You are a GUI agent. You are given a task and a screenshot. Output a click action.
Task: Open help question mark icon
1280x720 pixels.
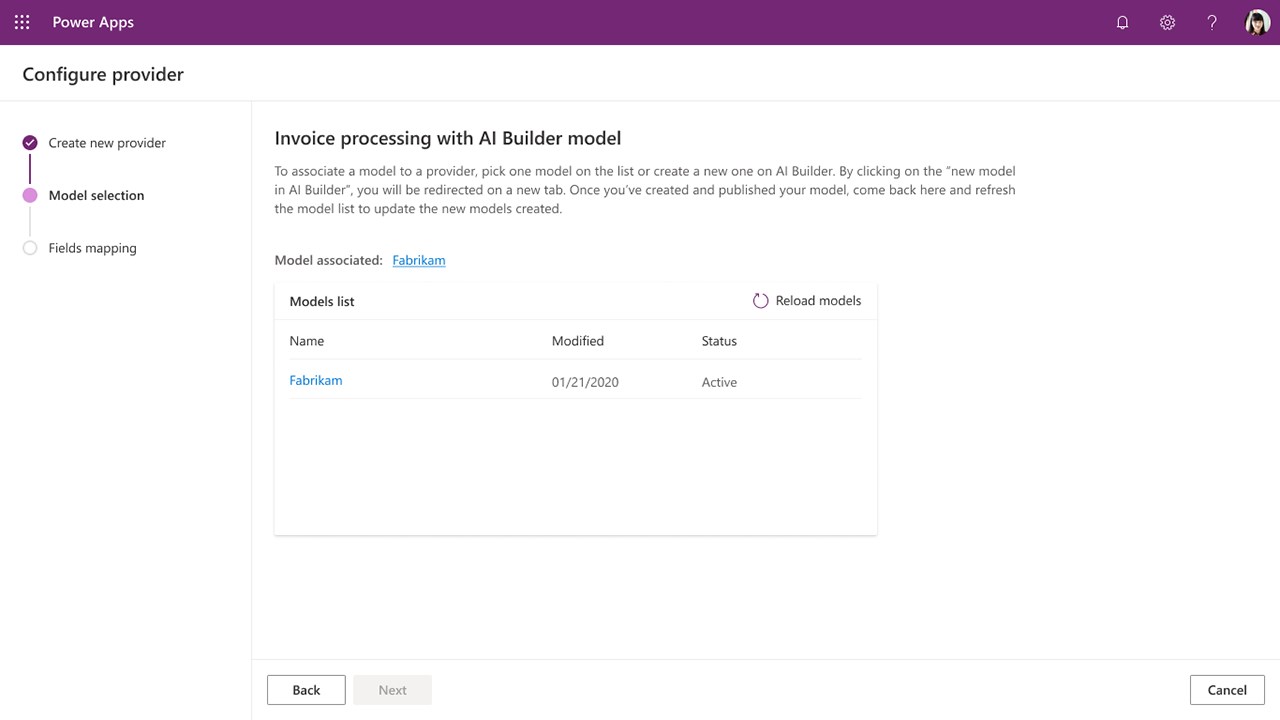click(1212, 22)
